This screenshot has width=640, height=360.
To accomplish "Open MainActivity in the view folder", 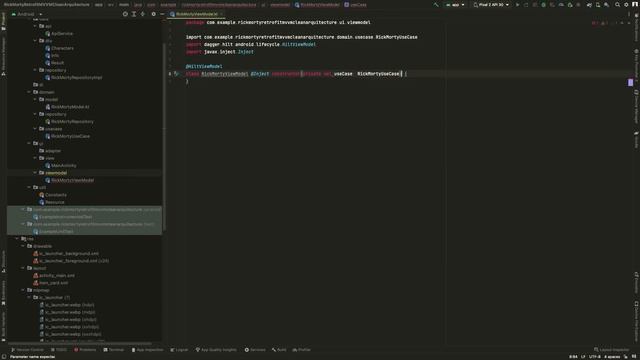I will tap(61, 166).
